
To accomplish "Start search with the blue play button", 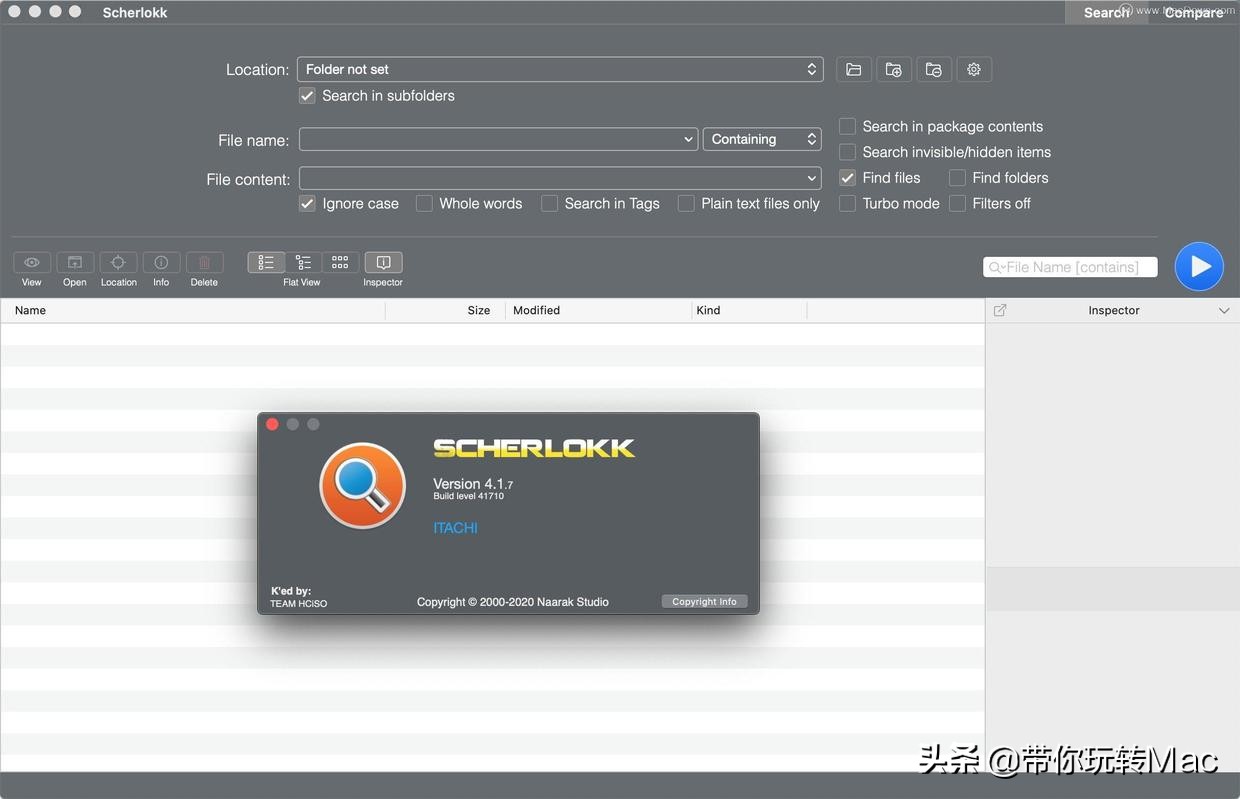I will pyautogui.click(x=1199, y=266).
